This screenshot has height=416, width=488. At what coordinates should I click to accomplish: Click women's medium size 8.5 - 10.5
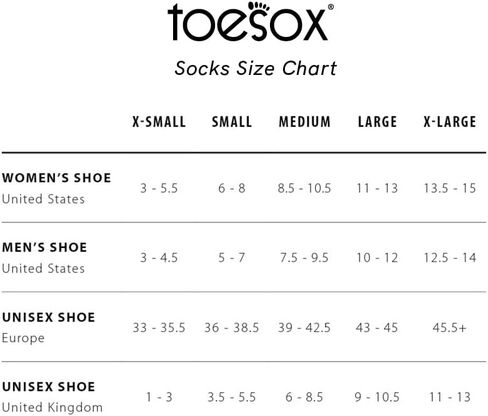point(304,188)
